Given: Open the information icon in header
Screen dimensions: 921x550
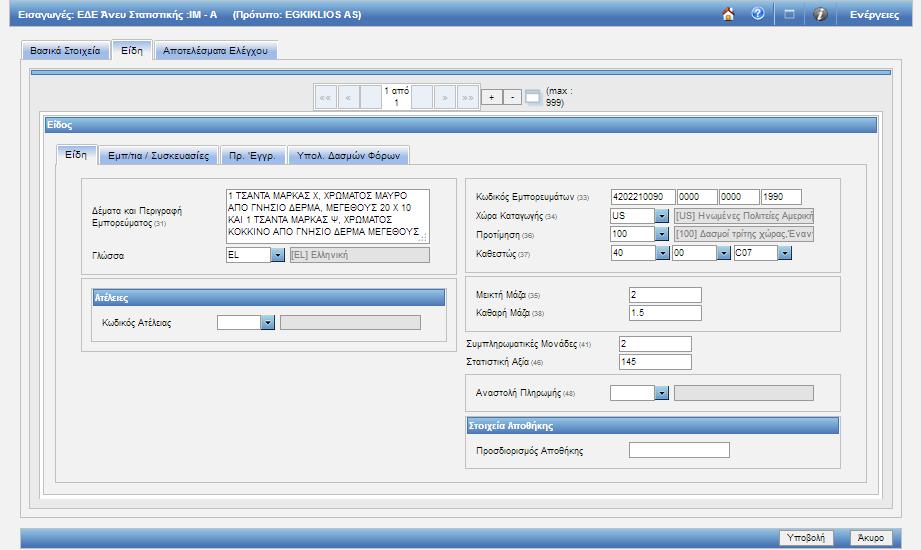Looking at the screenshot, I should pyautogui.click(x=820, y=14).
